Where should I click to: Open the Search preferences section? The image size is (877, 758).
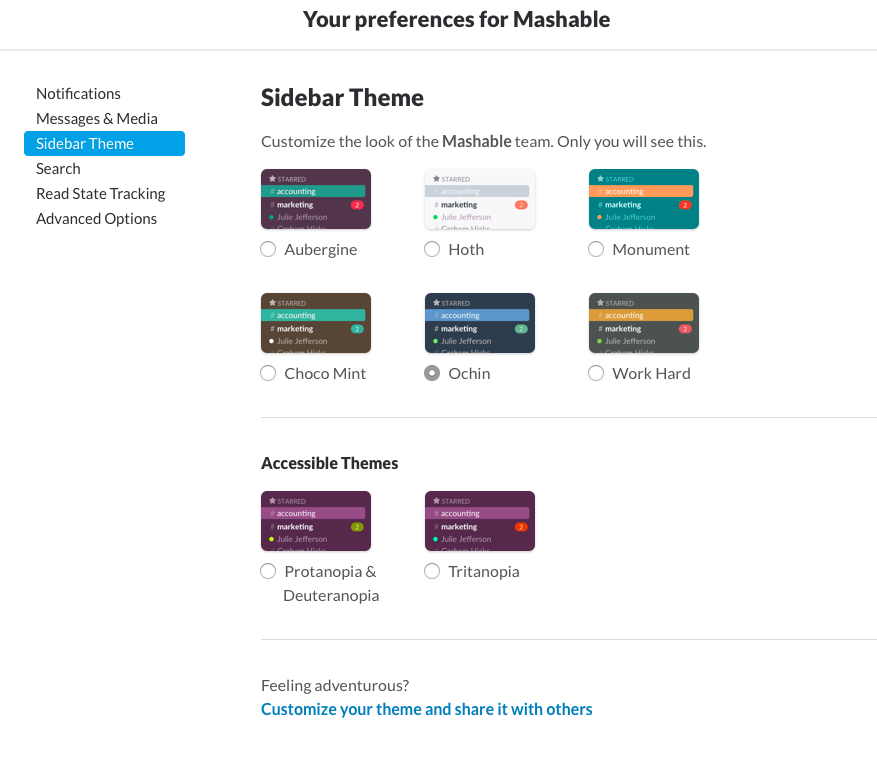58,168
